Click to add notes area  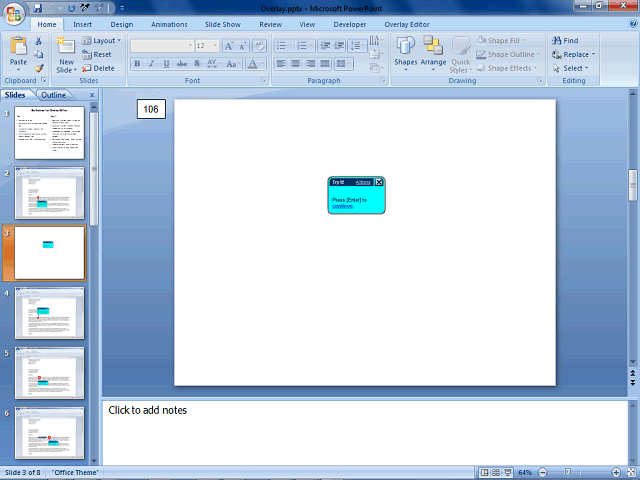pyautogui.click(x=364, y=432)
